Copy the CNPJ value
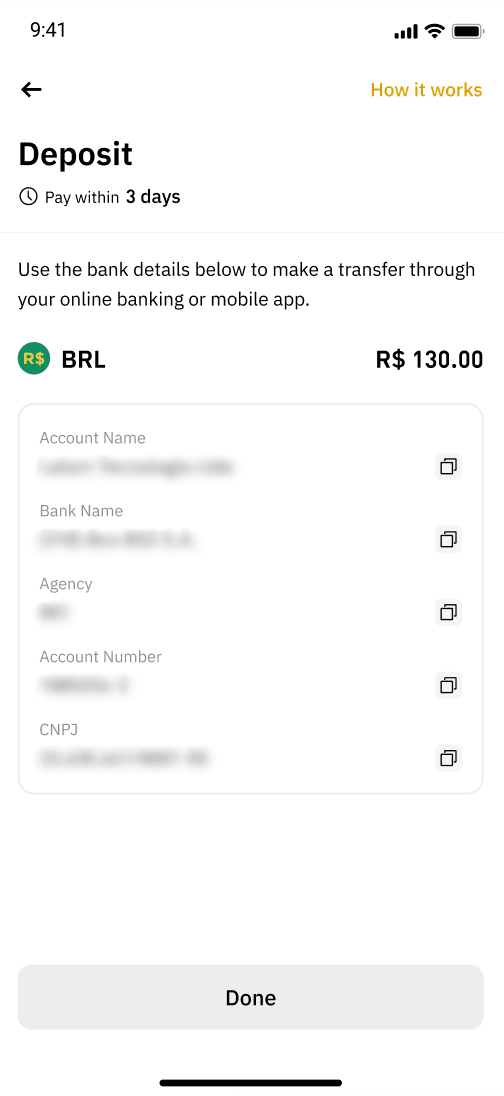 448,758
